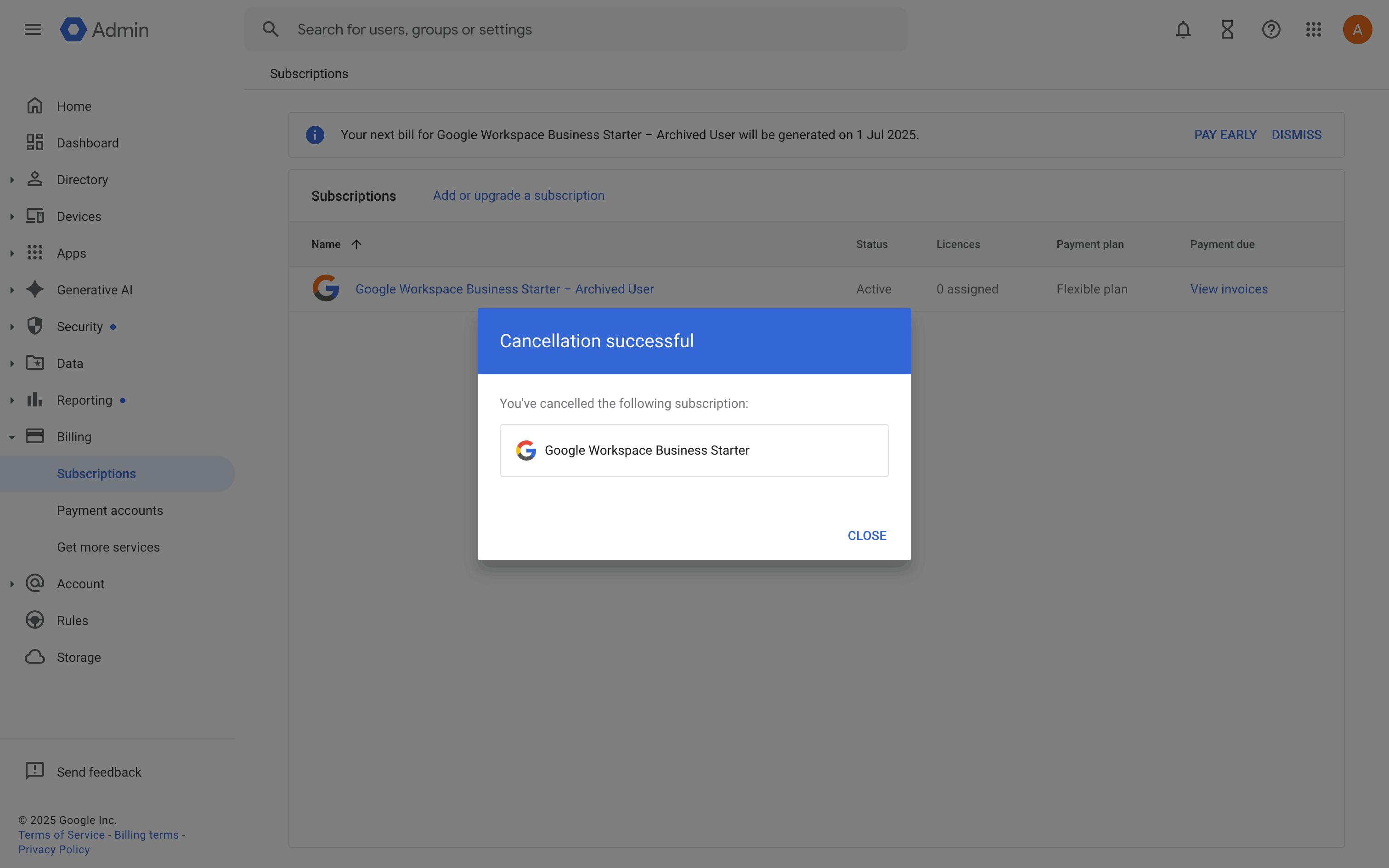The height and width of the screenshot is (868, 1389).
Task: Open the main hamburger menu
Action: click(x=33, y=29)
